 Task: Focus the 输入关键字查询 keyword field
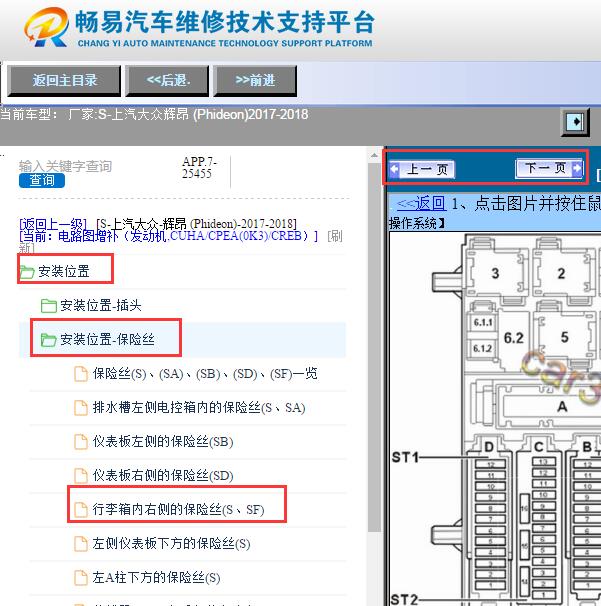65,166
